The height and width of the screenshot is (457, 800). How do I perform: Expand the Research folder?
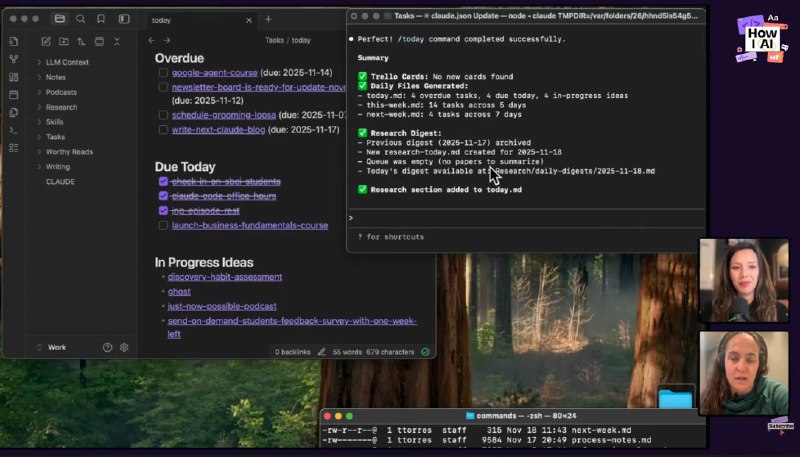tap(61, 107)
